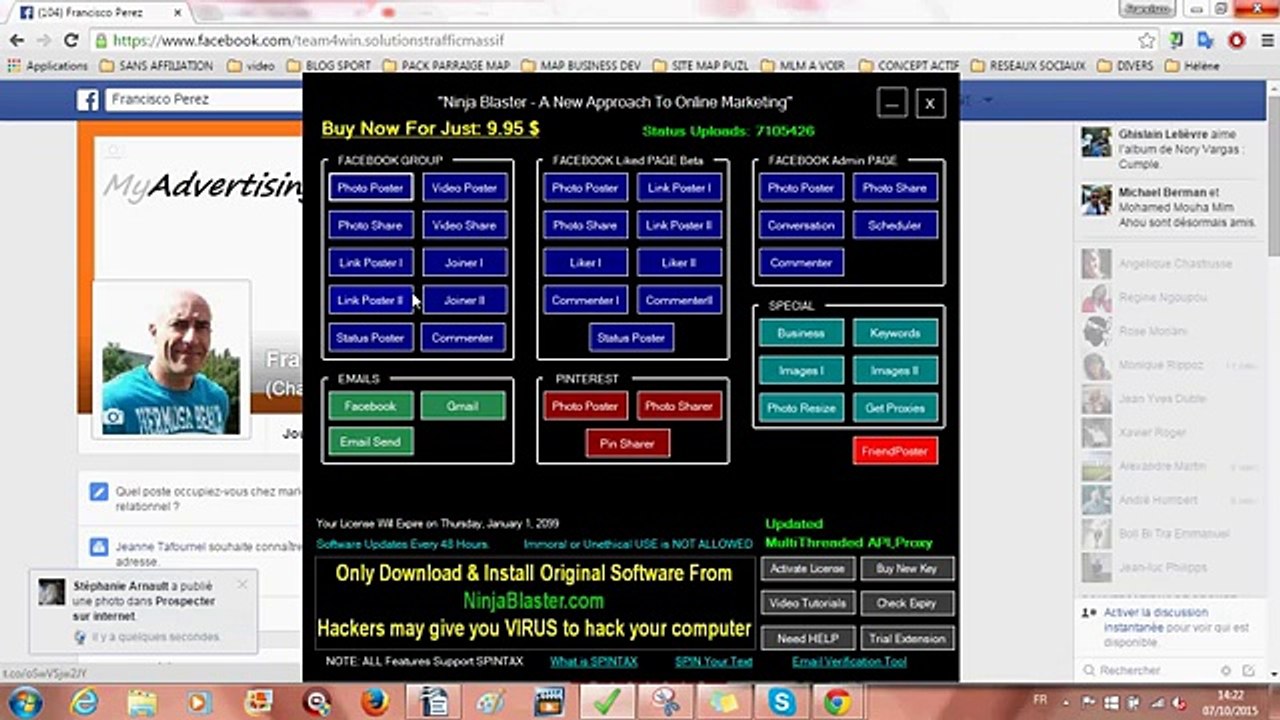Click the Trial Extension button
1280x720 pixels.
[906, 638]
